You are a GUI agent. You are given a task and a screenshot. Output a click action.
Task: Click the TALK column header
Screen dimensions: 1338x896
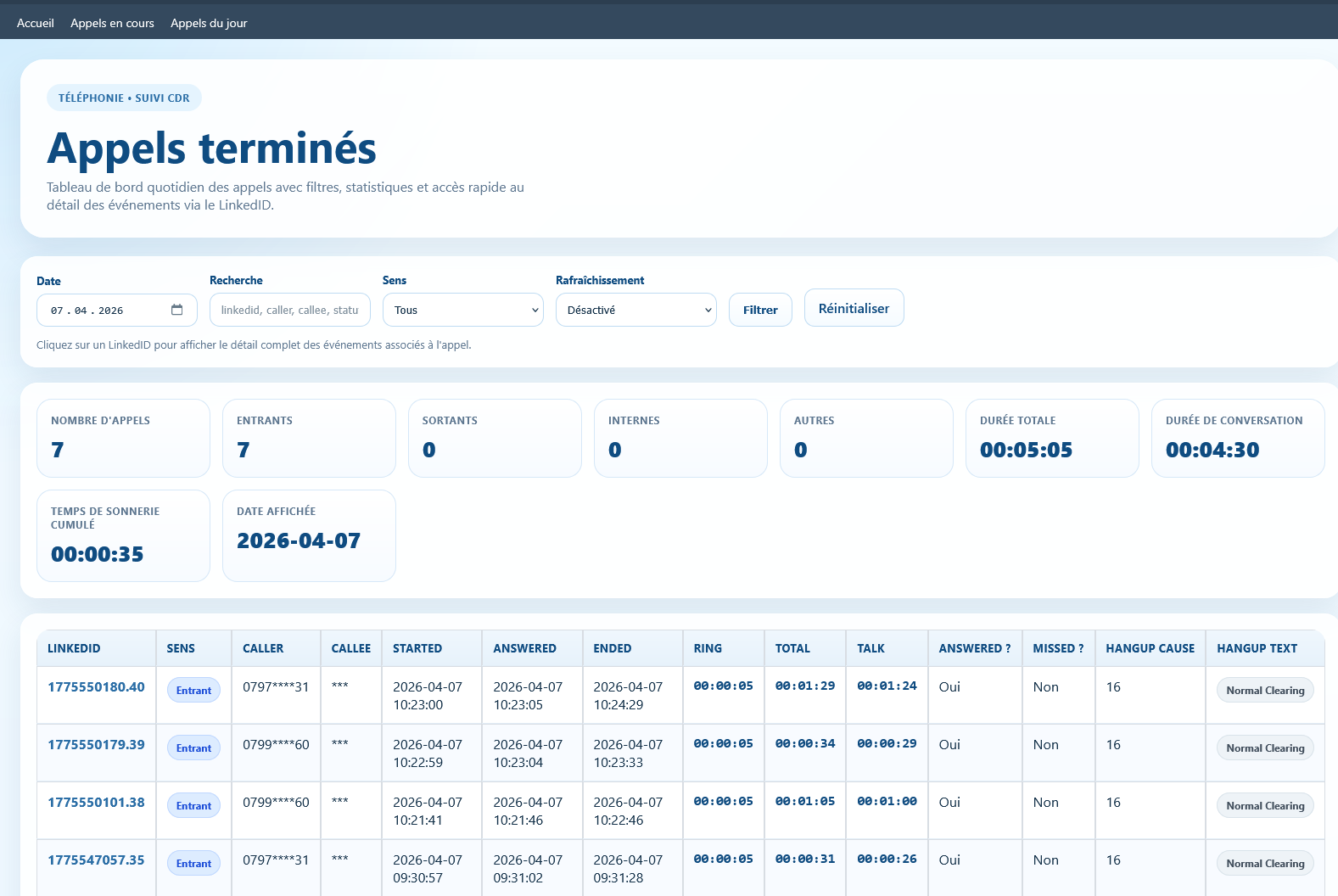click(x=887, y=648)
